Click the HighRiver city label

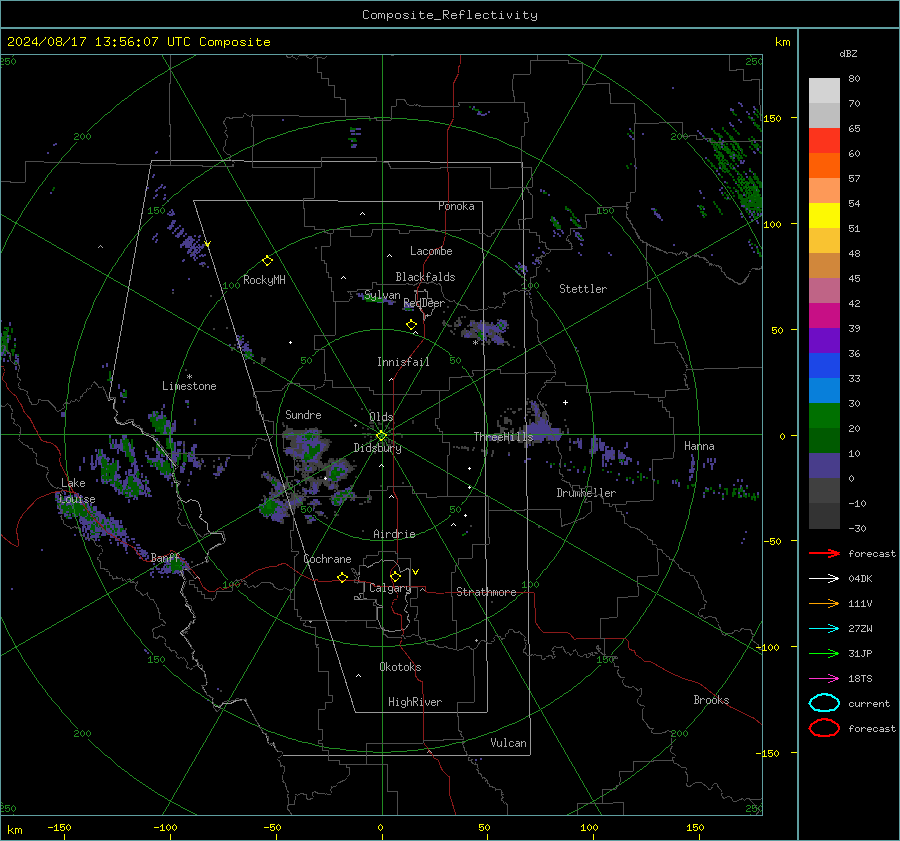[415, 702]
